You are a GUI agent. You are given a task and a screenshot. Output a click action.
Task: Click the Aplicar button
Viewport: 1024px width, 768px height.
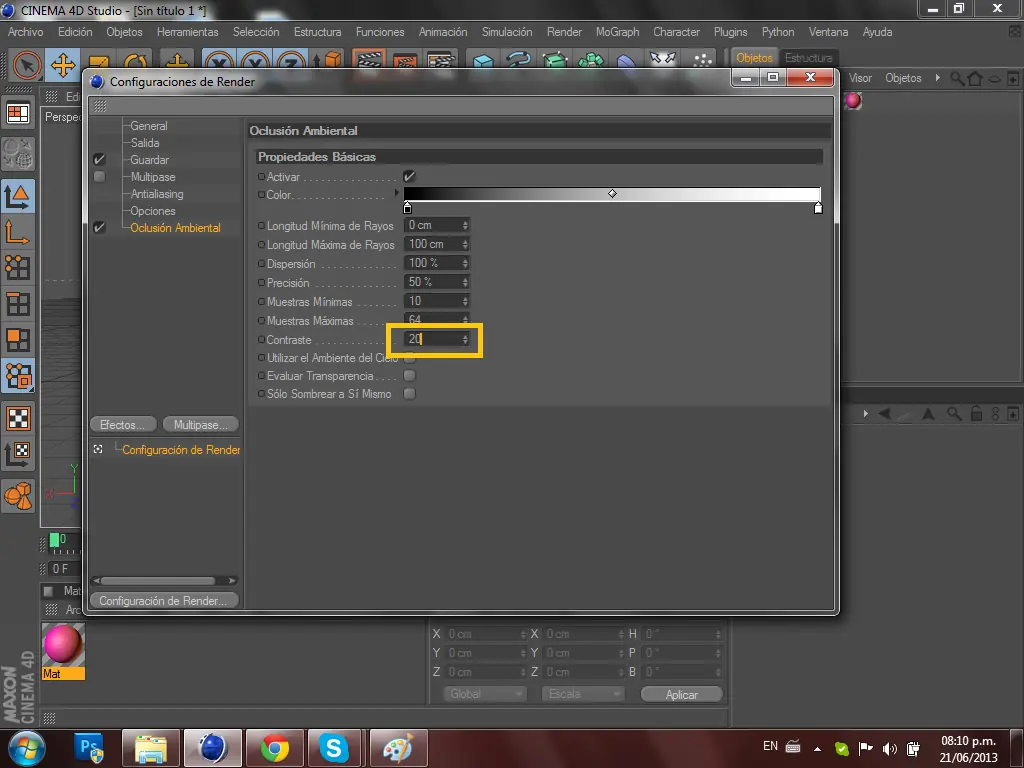coord(682,694)
